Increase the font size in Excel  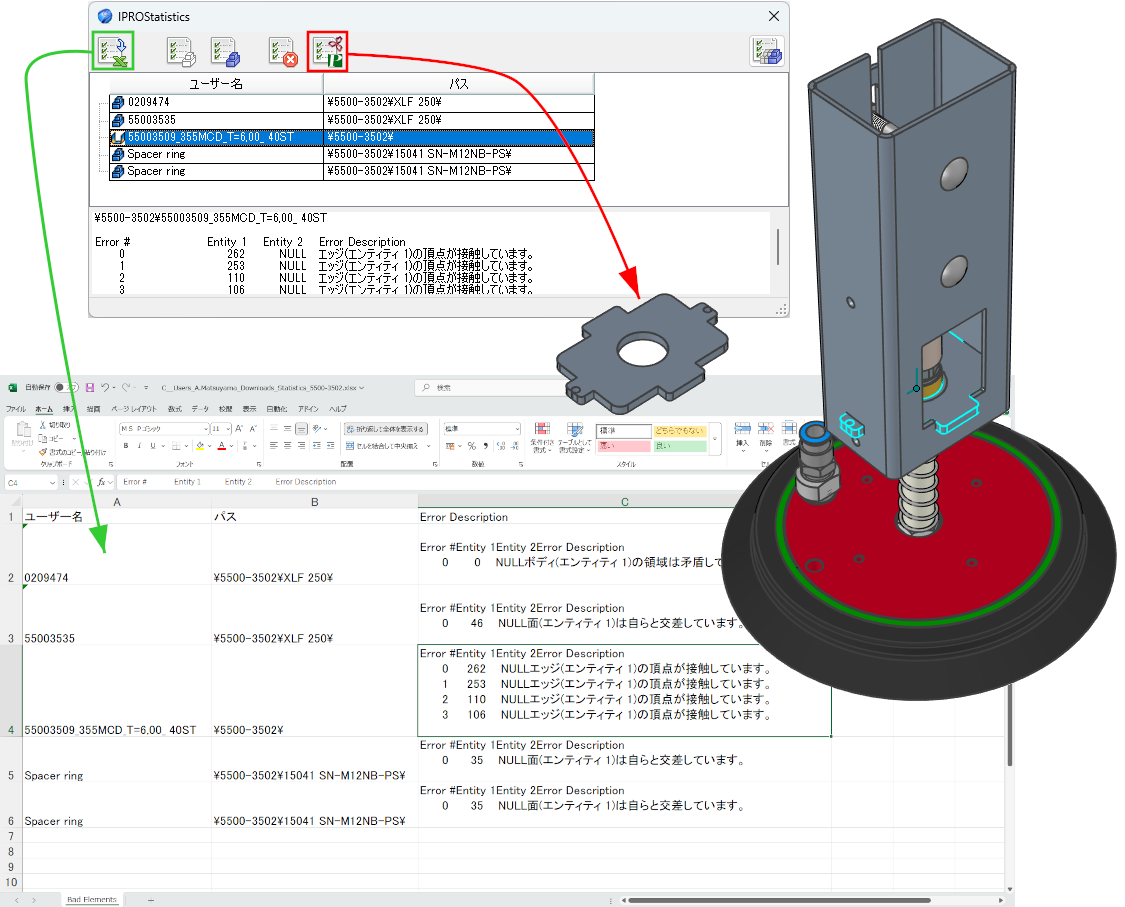point(239,428)
